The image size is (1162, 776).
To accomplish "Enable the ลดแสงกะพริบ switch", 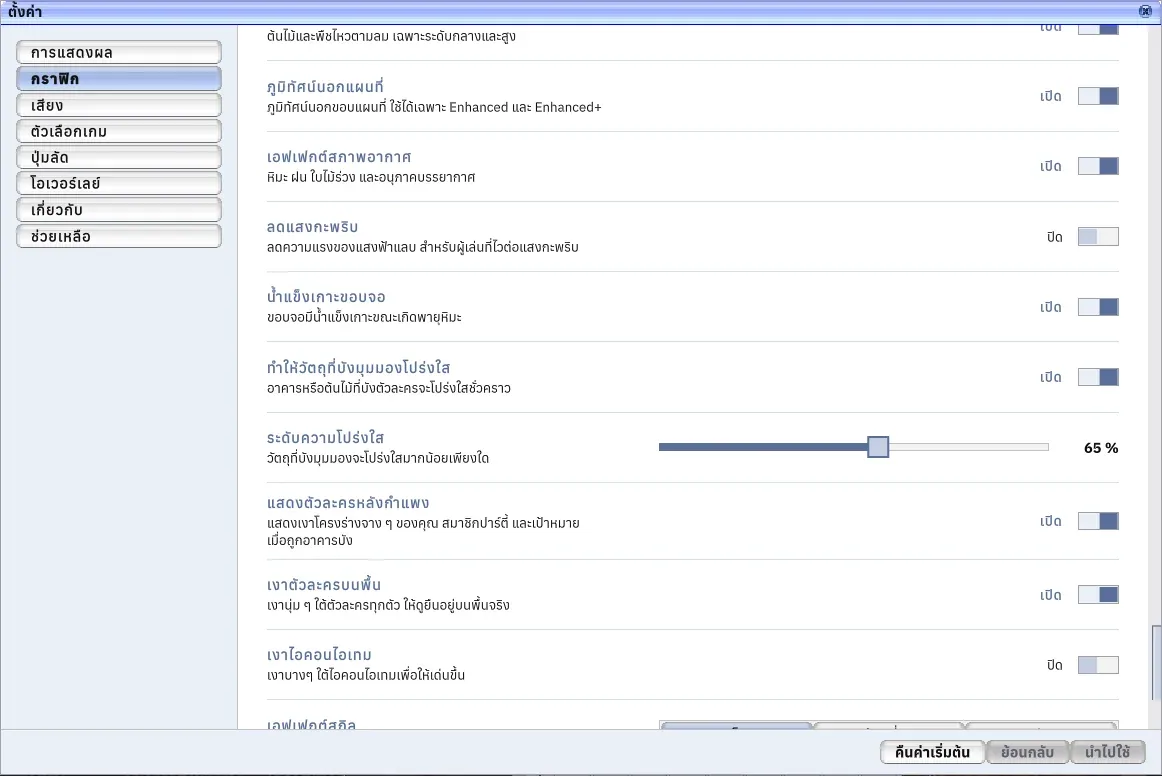I will pyautogui.click(x=1098, y=236).
